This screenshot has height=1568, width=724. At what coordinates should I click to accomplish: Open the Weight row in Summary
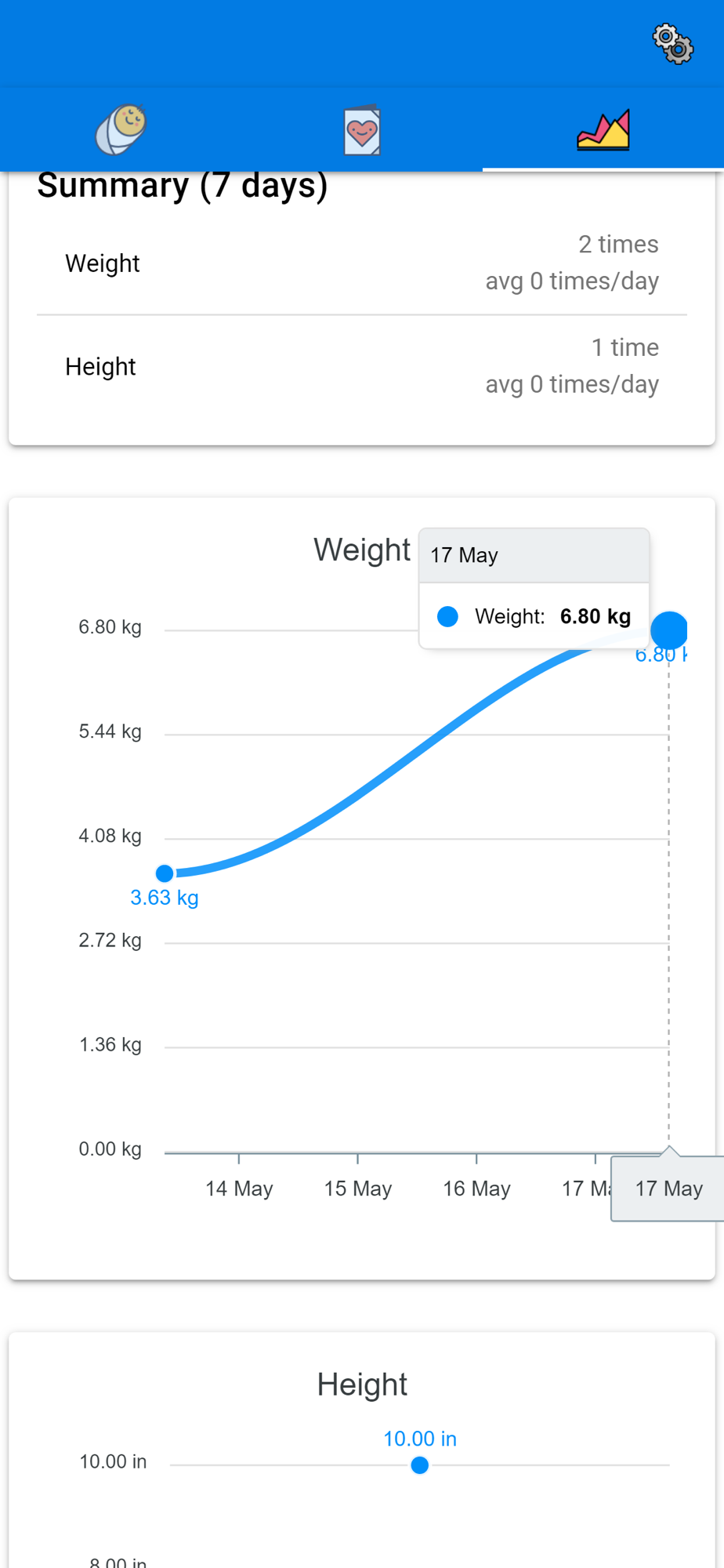(x=362, y=263)
